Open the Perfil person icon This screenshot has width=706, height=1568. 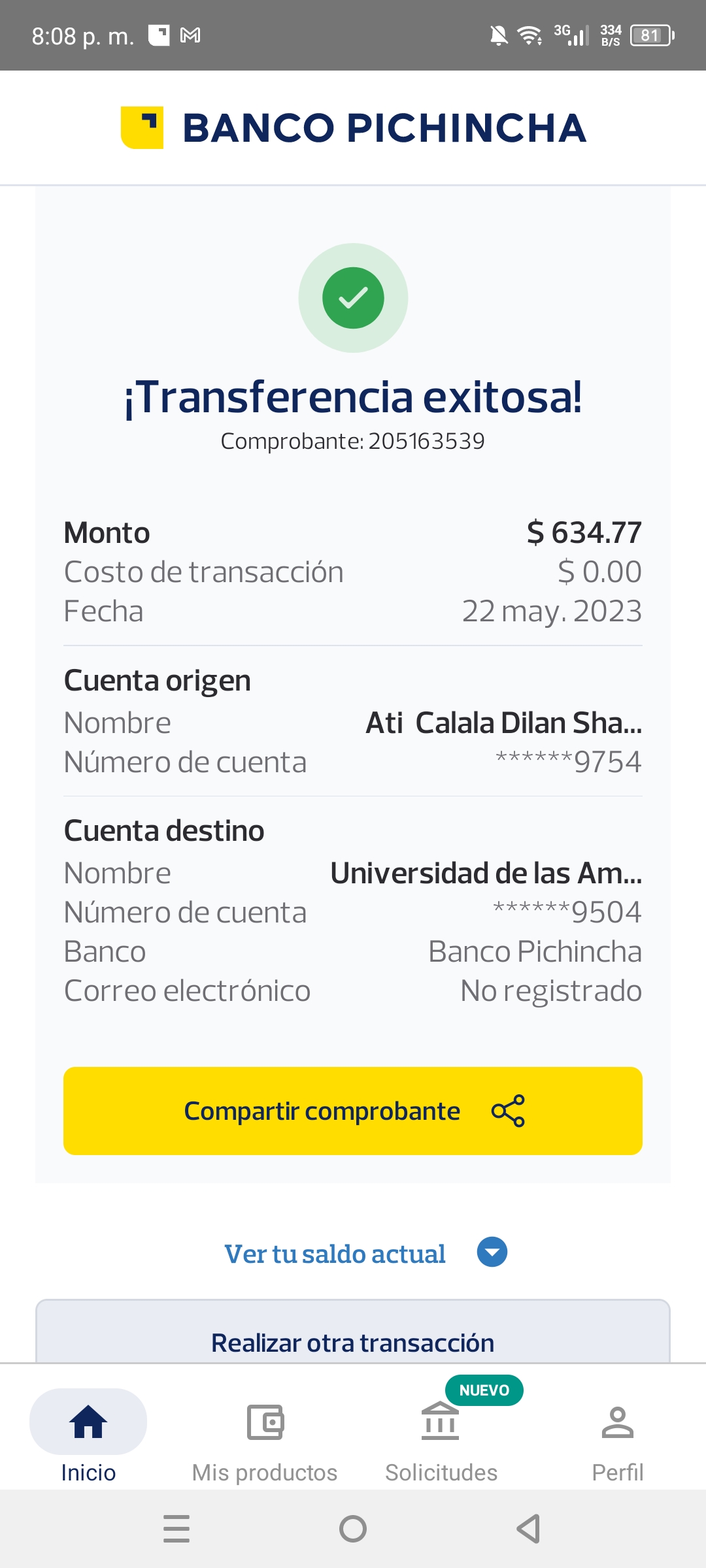tap(617, 1422)
